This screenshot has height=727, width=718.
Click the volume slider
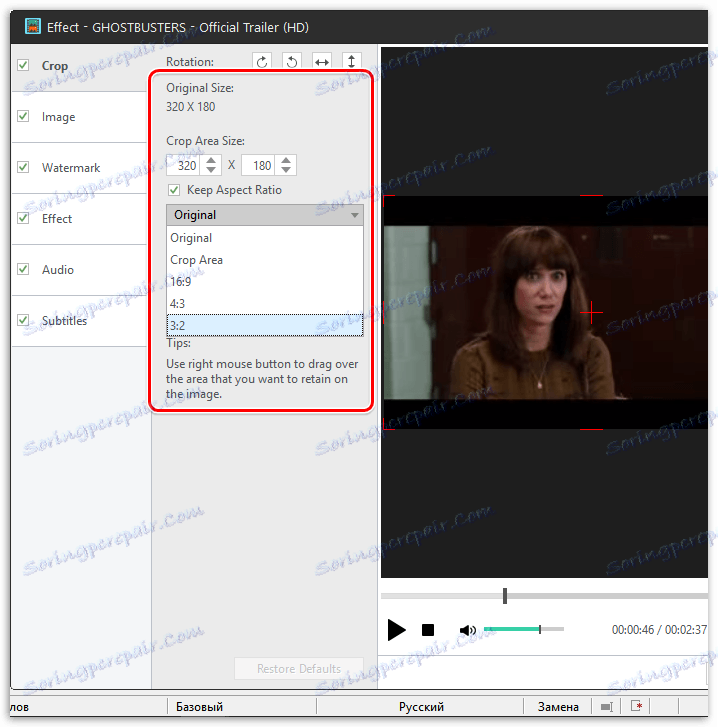(524, 629)
